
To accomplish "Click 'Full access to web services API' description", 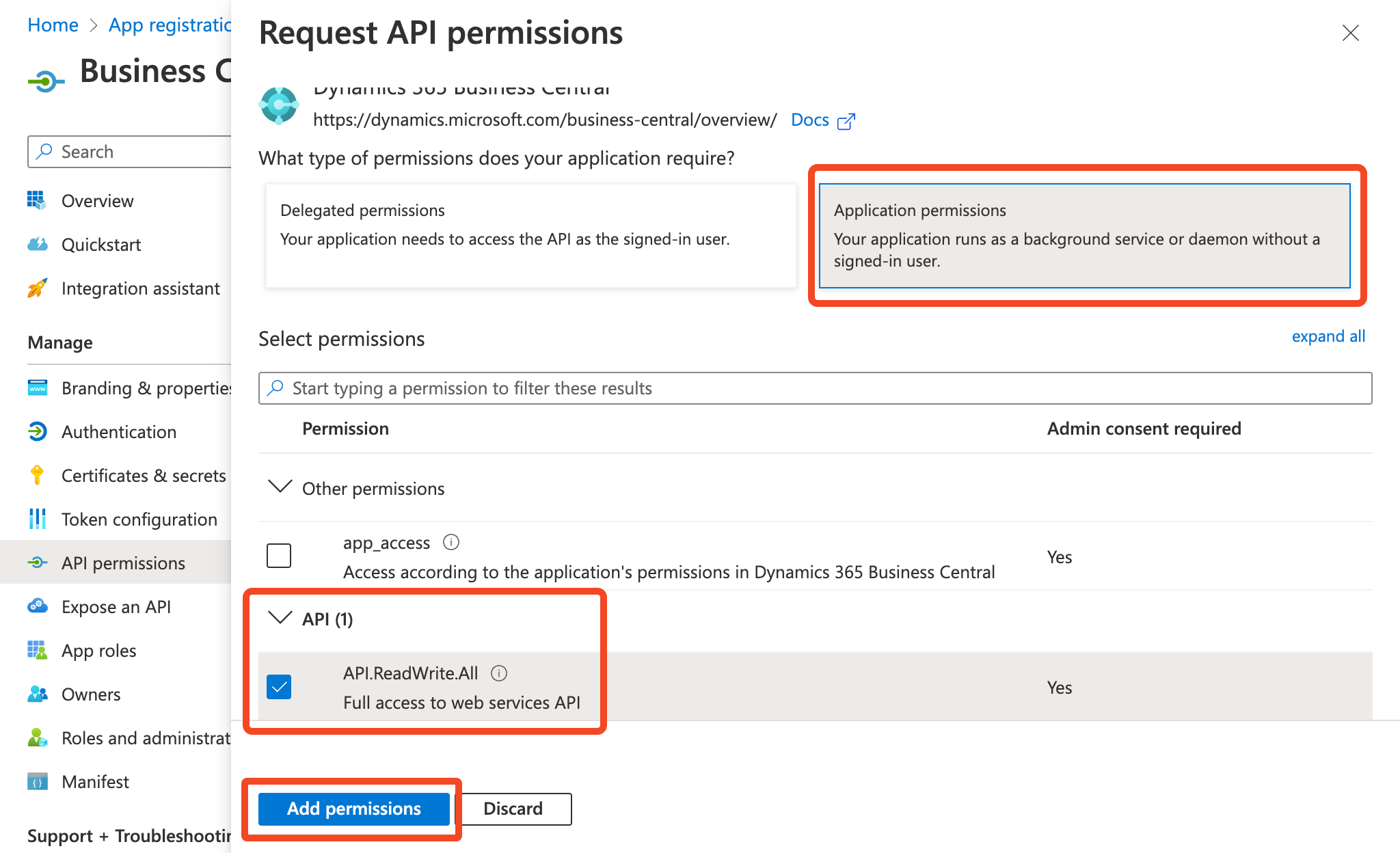I will pyautogui.click(x=461, y=703).
